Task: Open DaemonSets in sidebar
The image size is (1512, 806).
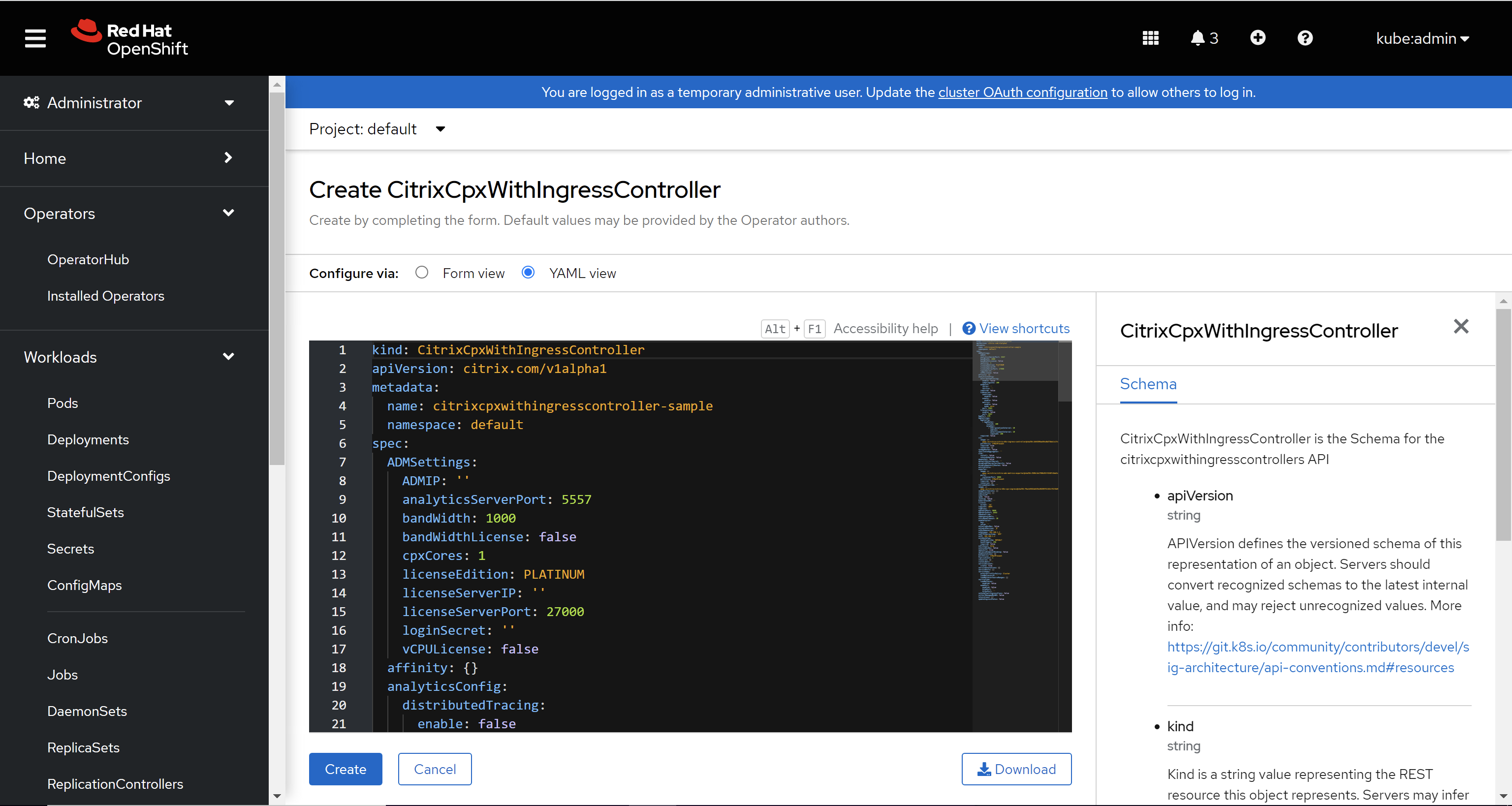Action: click(x=87, y=711)
